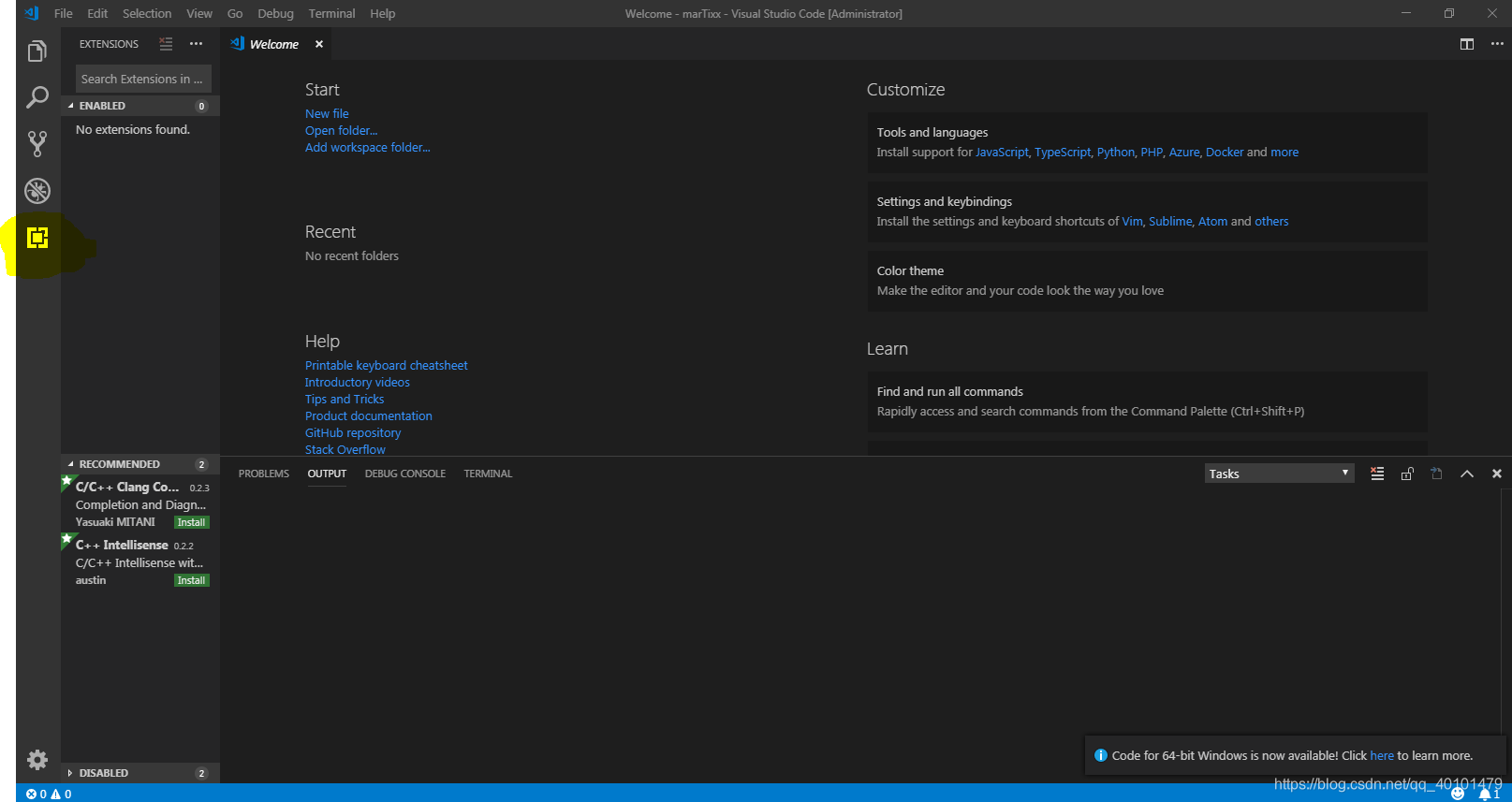
Task: Open the Source Control view icon
Action: pyautogui.click(x=37, y=143)
